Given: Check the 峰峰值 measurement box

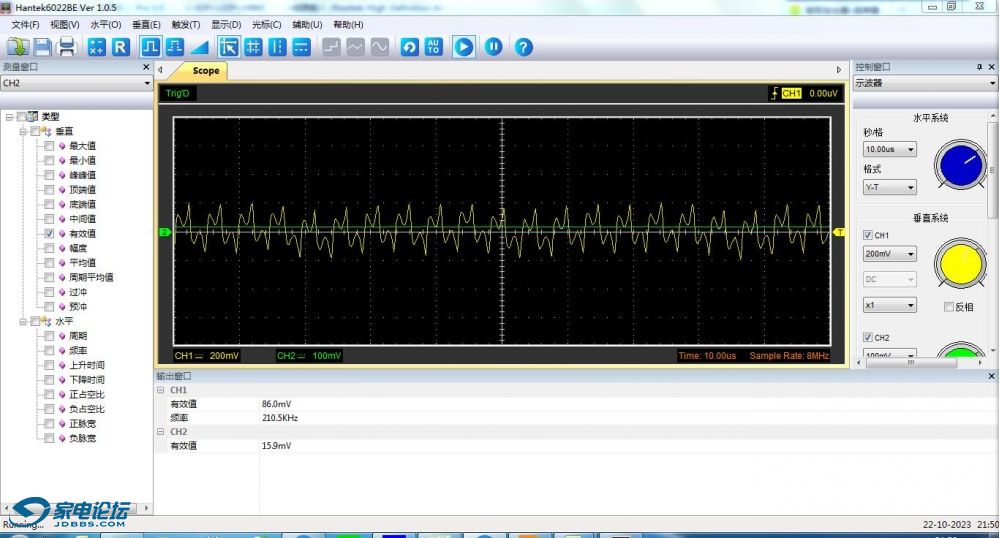Looking at the screenshot, I should pos(49,175).
